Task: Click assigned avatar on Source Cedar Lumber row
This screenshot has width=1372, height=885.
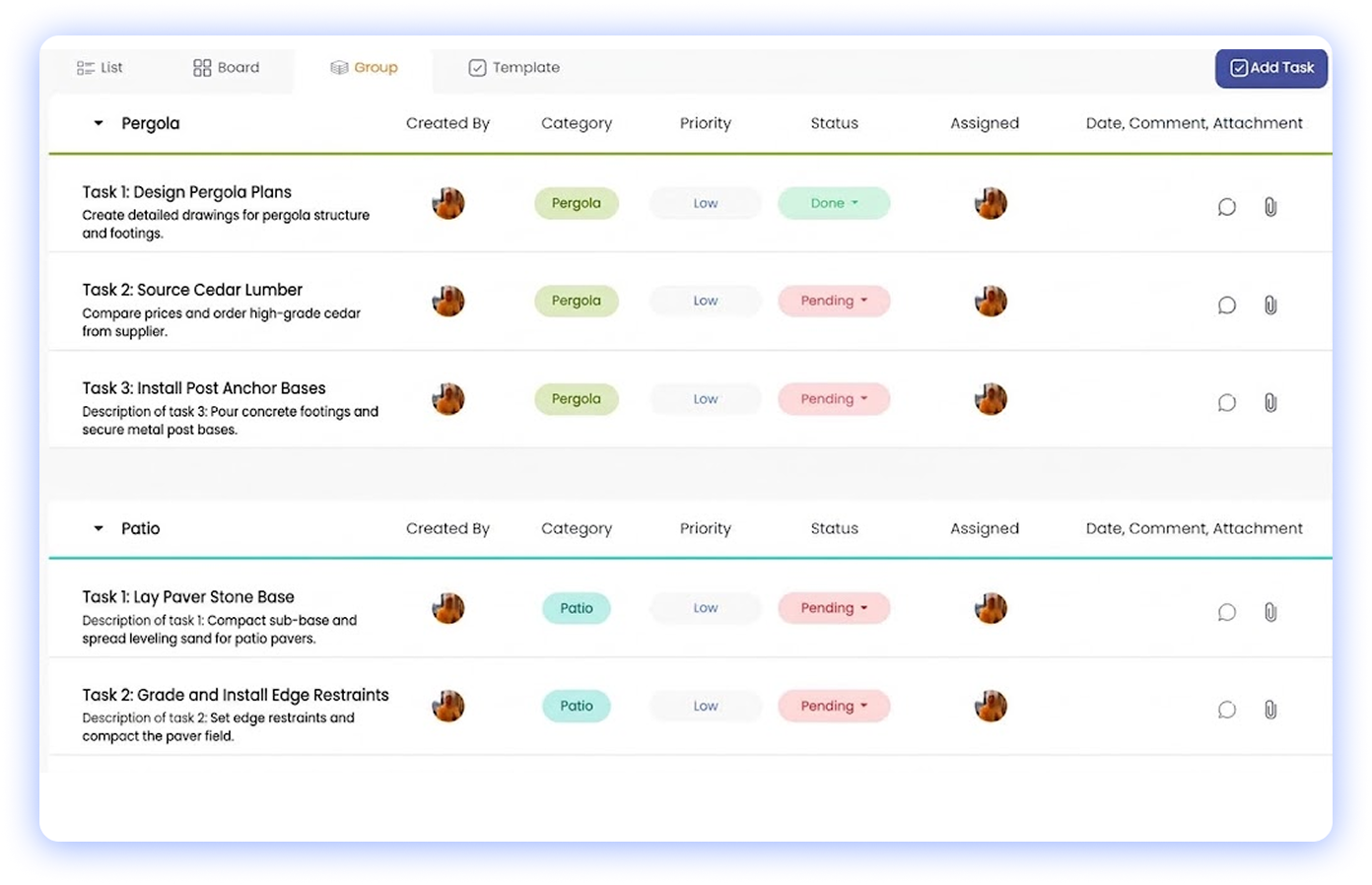Action: coord(991,301)
